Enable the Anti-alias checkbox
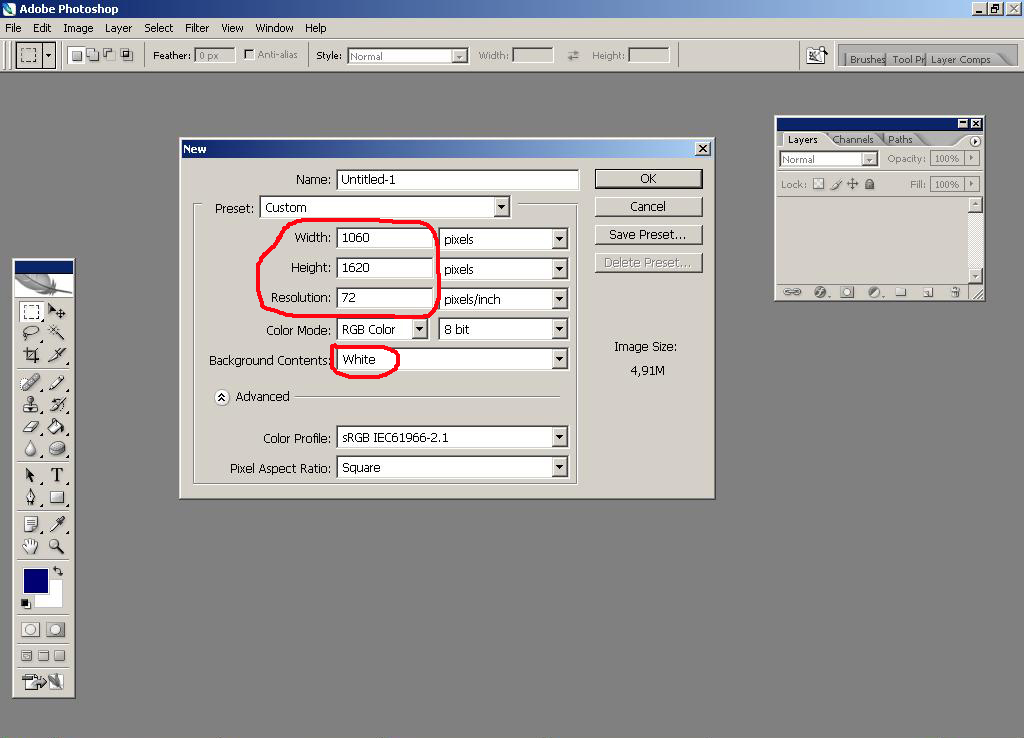Image resolution: width=1024 pixels, height=738 pixels. 249,54
